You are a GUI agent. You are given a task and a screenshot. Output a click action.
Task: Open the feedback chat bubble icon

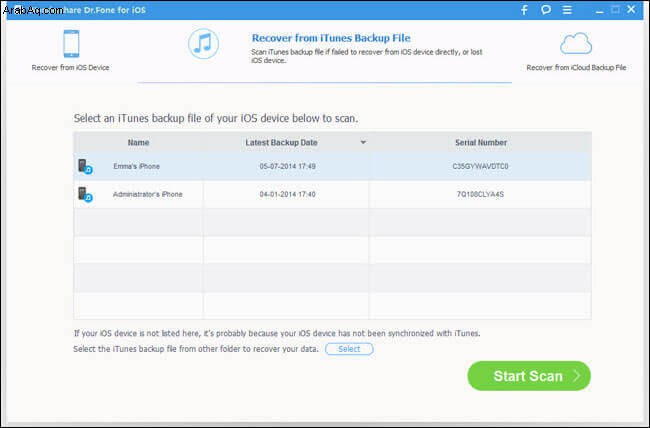(546, 10)
